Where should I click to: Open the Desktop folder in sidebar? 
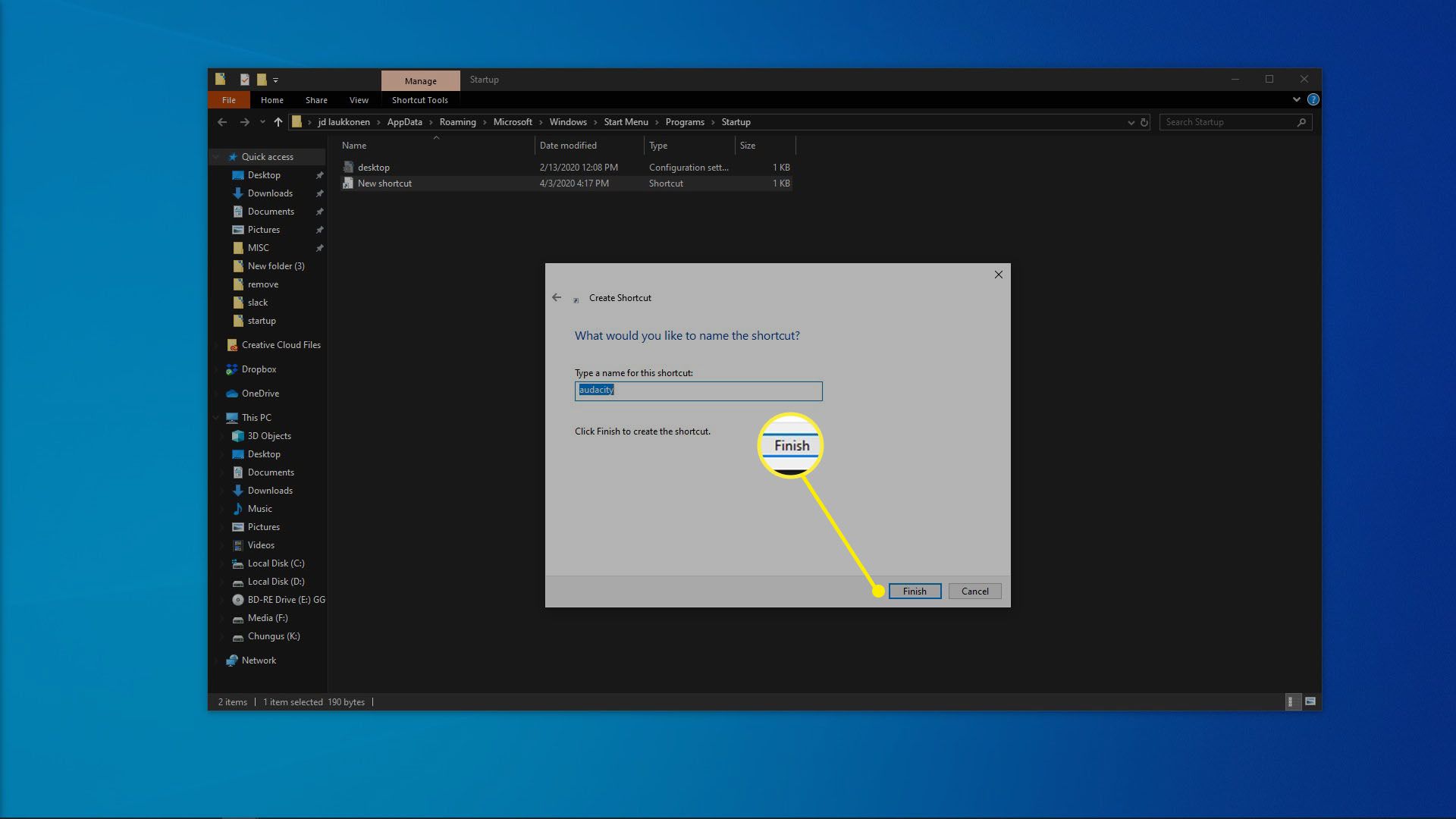[x=264, y=175]
